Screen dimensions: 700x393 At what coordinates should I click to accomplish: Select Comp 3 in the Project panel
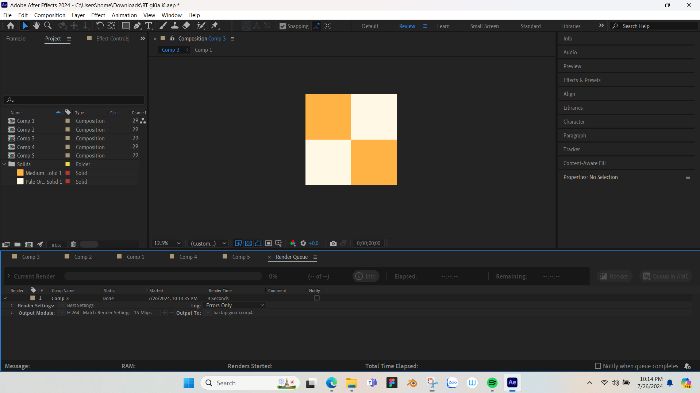click(25, 138)
